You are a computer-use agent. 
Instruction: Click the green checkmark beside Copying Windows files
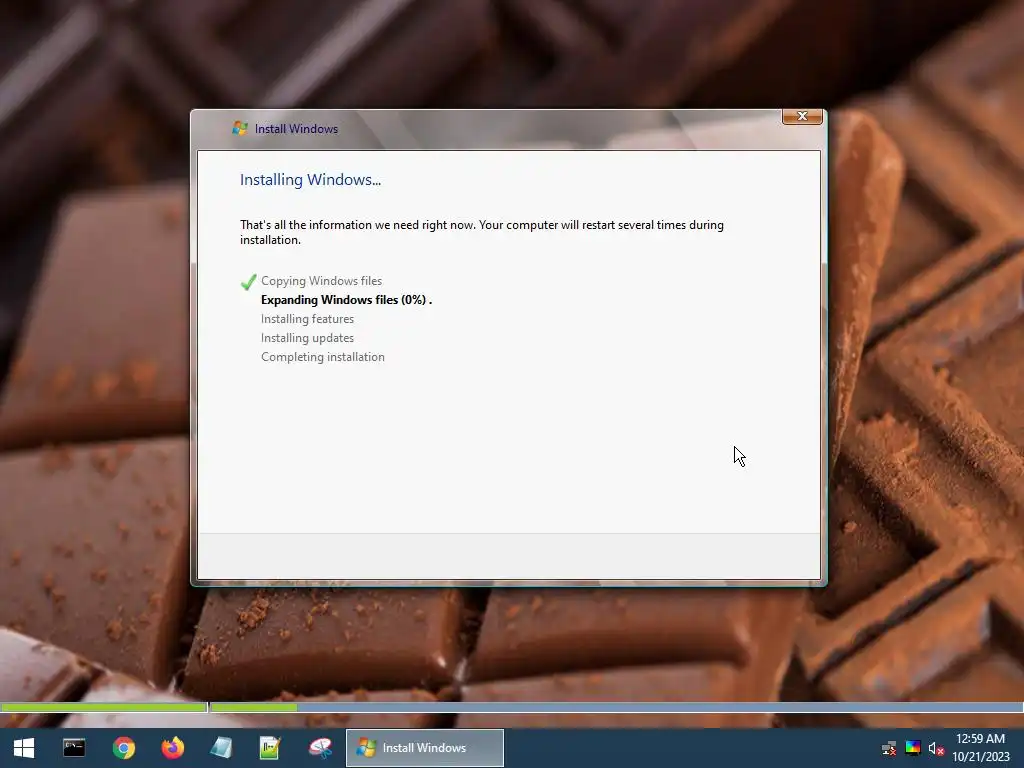coord(248,281)
